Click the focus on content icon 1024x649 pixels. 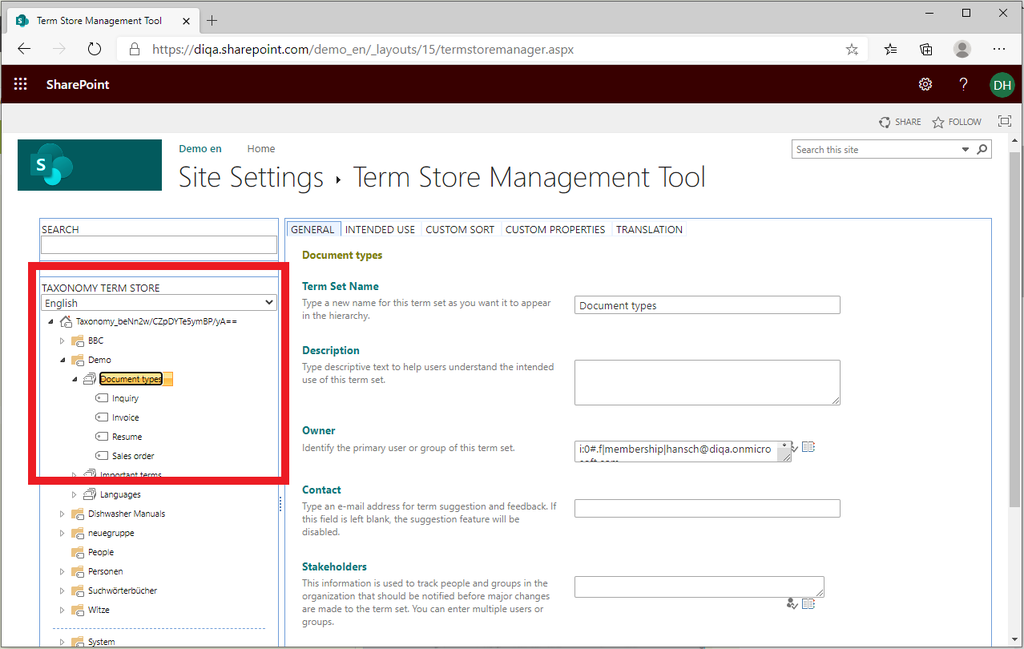click(x=1004, y=122)
